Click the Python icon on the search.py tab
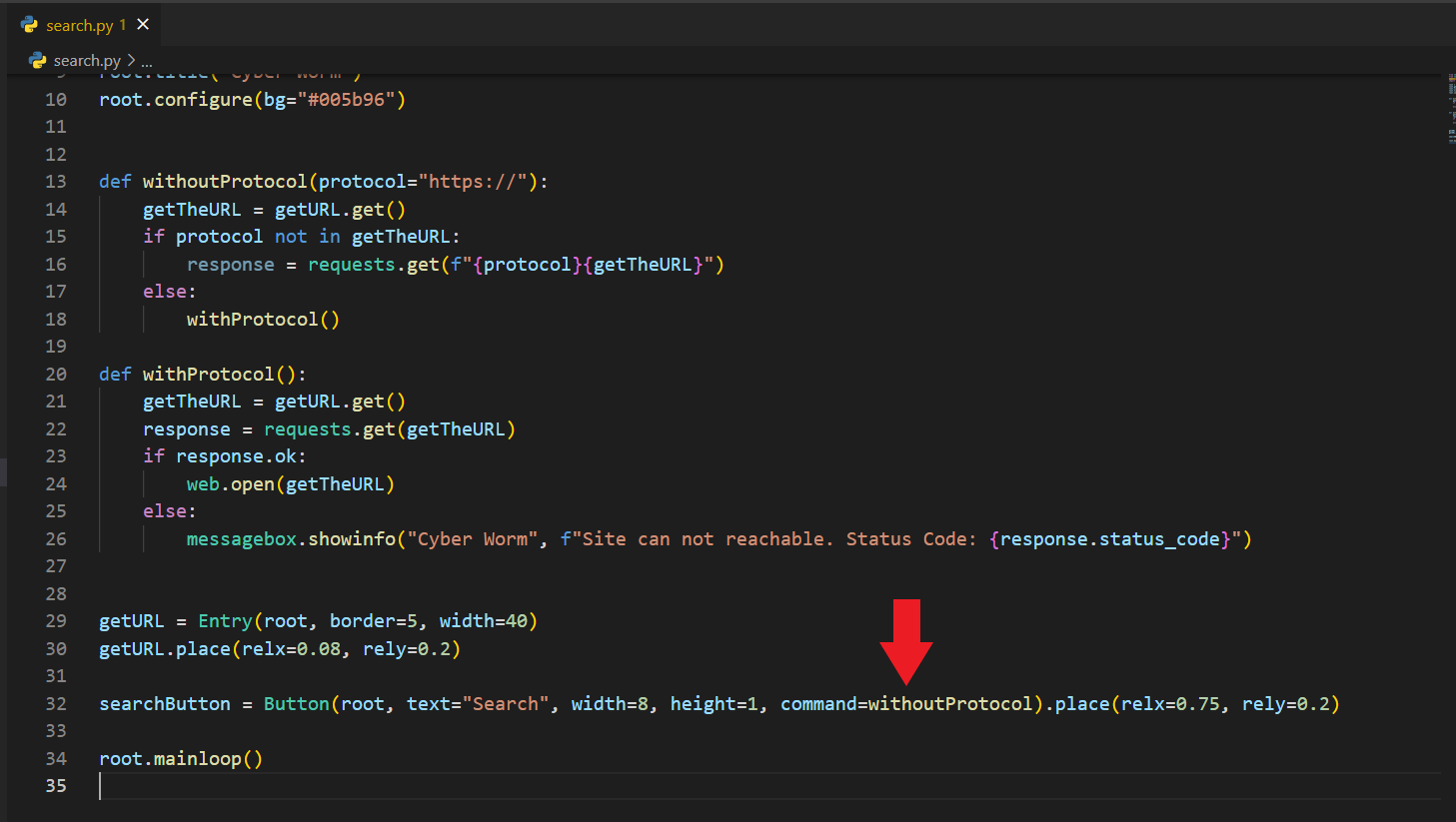 point(29,25)
